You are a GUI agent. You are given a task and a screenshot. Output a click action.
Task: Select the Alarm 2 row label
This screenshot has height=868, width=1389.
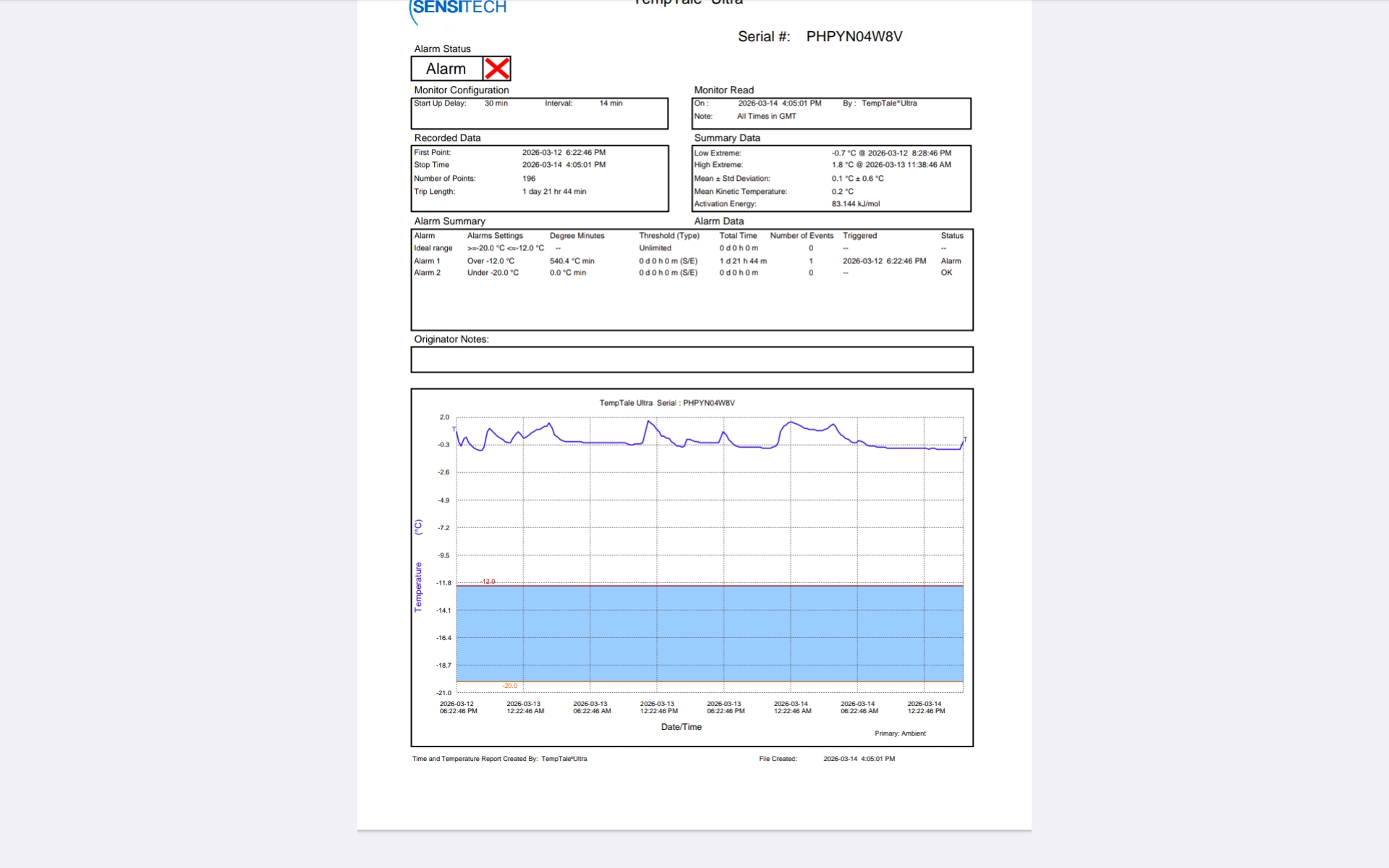tap(427, 273)
